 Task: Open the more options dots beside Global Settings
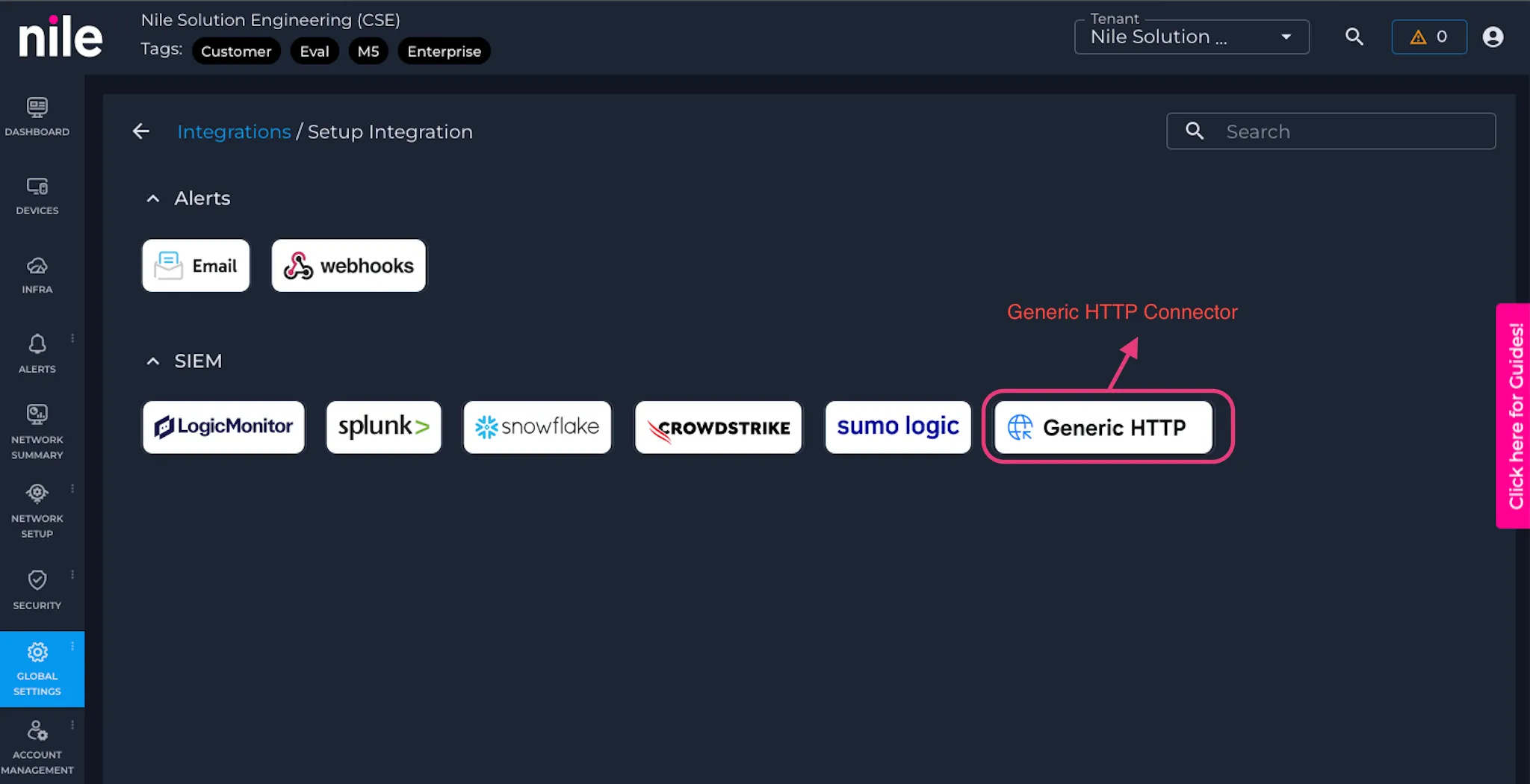tap(72, 646)
